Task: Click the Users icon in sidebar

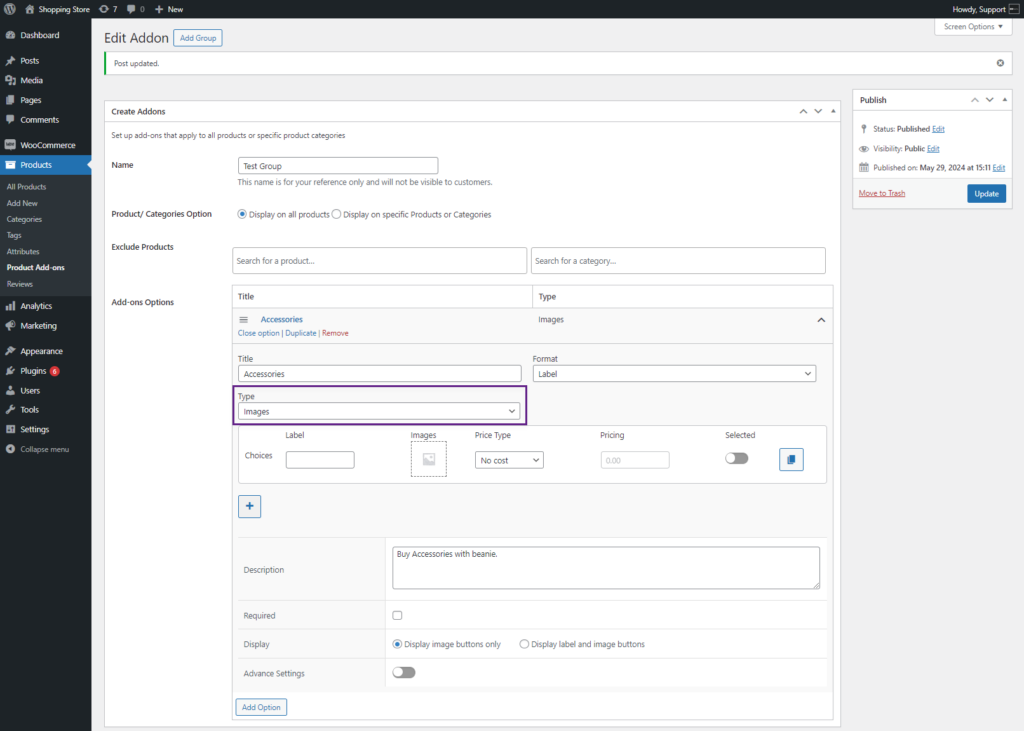Action: click(x=10, y=390)
